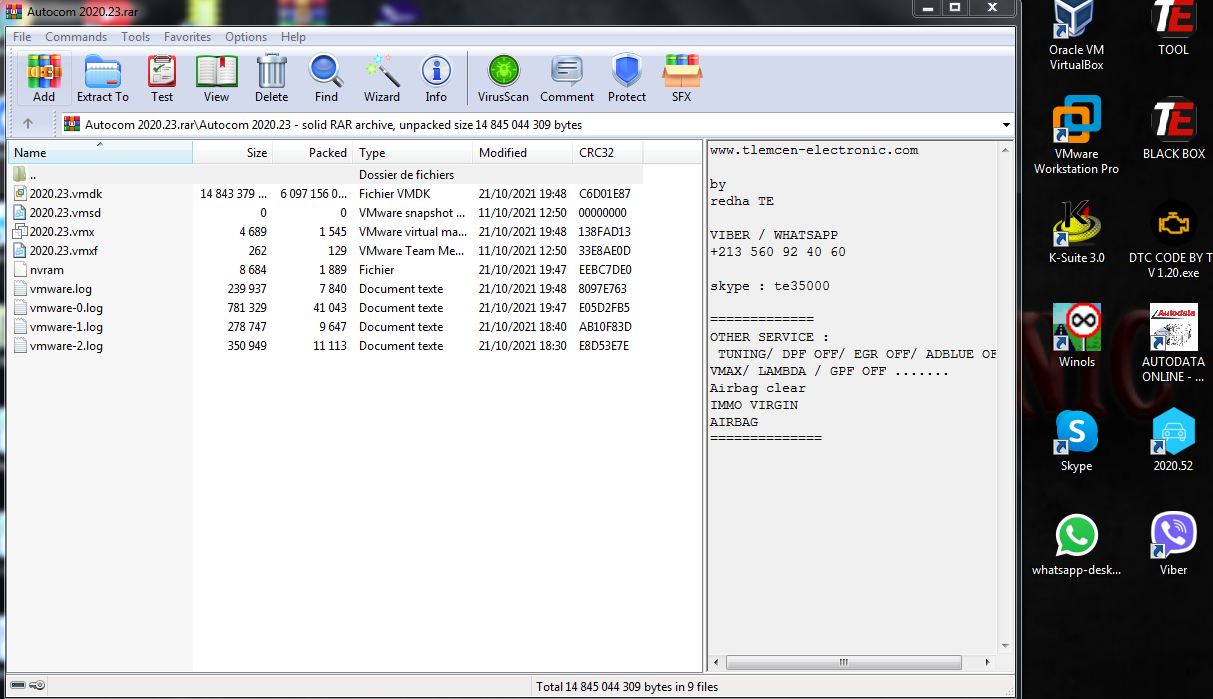Launch Skype from desktop
The image size is (1213, 699).
1076,440
